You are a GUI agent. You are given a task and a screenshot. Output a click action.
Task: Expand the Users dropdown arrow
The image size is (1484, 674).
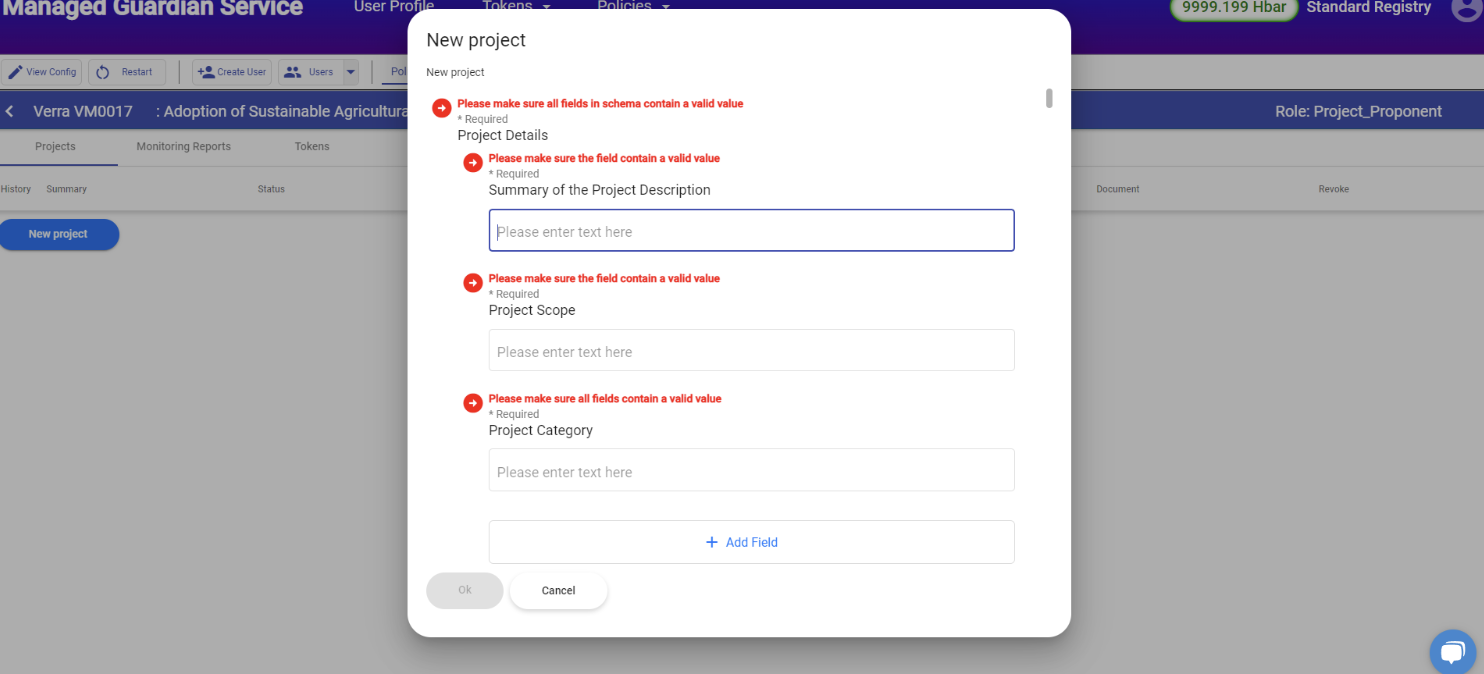click(x=350, y=72)
